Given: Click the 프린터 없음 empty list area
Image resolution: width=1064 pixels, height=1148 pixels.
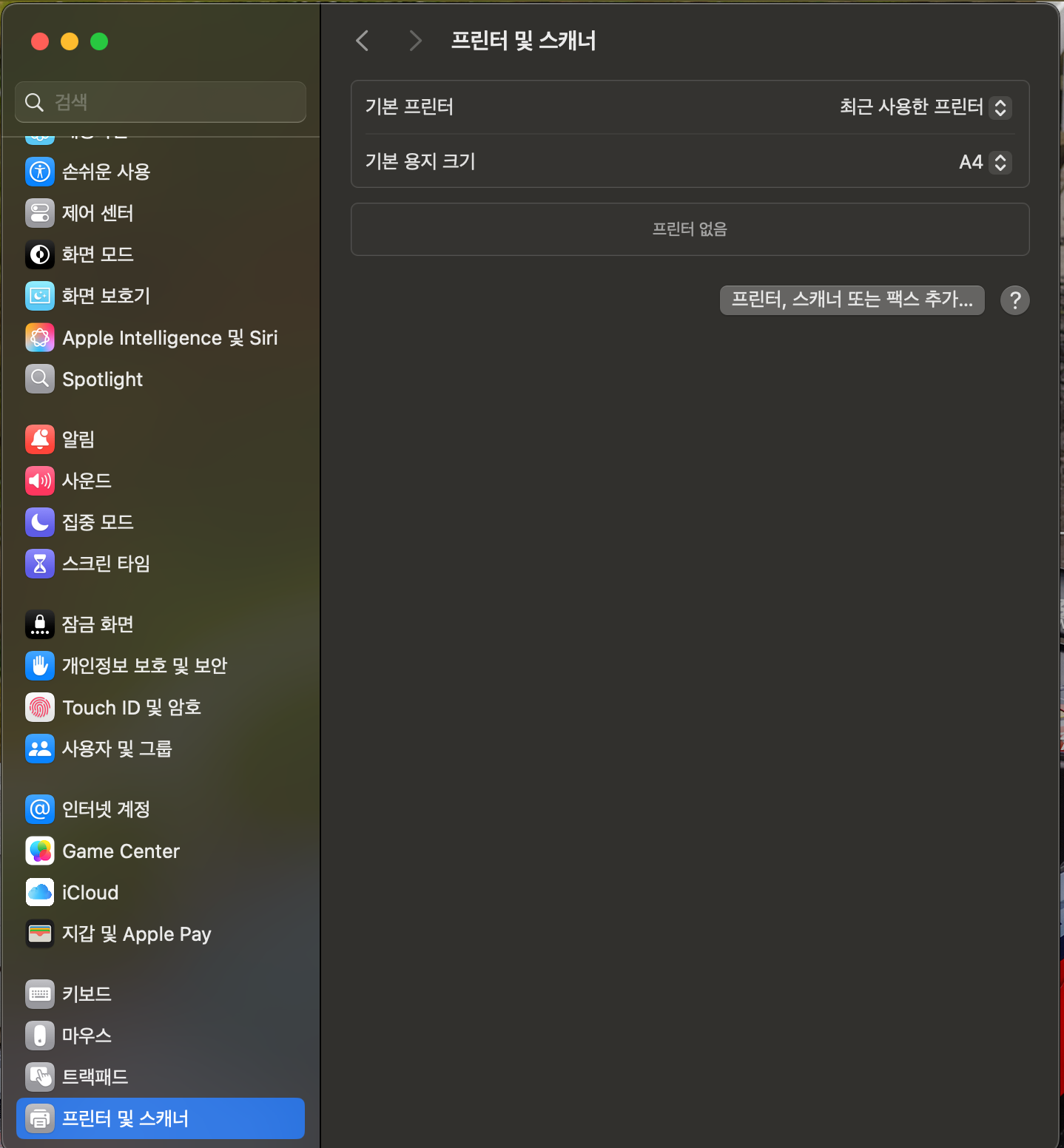Looking at the screenshot, I should [690, 229].
